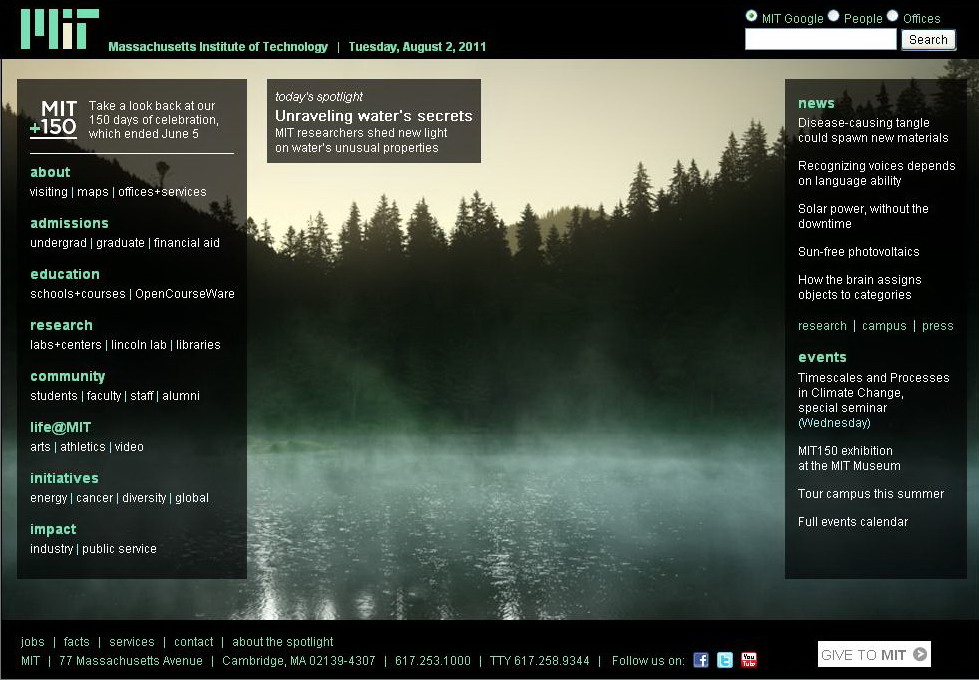The image size is (979, 680).
Task: Open the maps link
Action: tap(93, 192)
